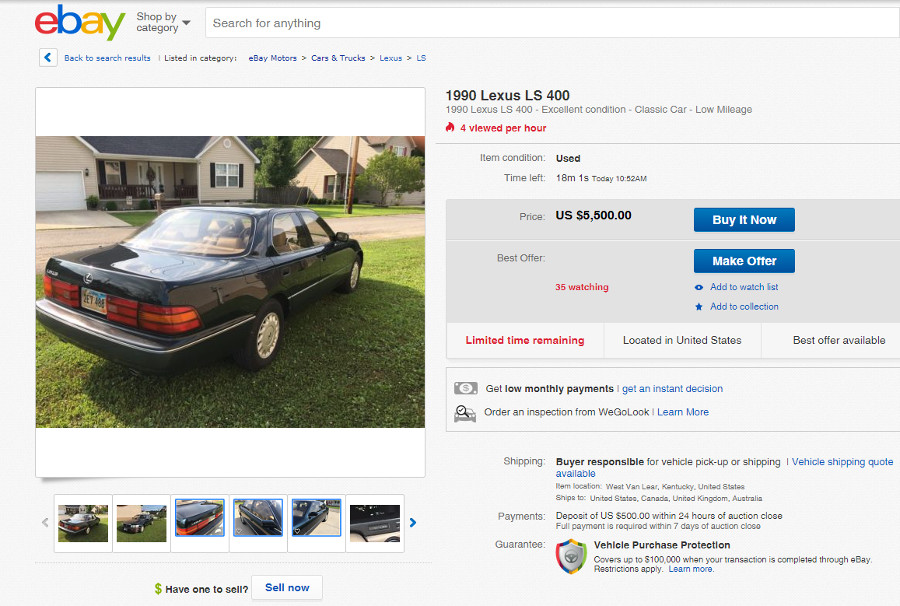Focus the Search for anything field
This screenshot has height=606, width=900.
coord(552,23)
